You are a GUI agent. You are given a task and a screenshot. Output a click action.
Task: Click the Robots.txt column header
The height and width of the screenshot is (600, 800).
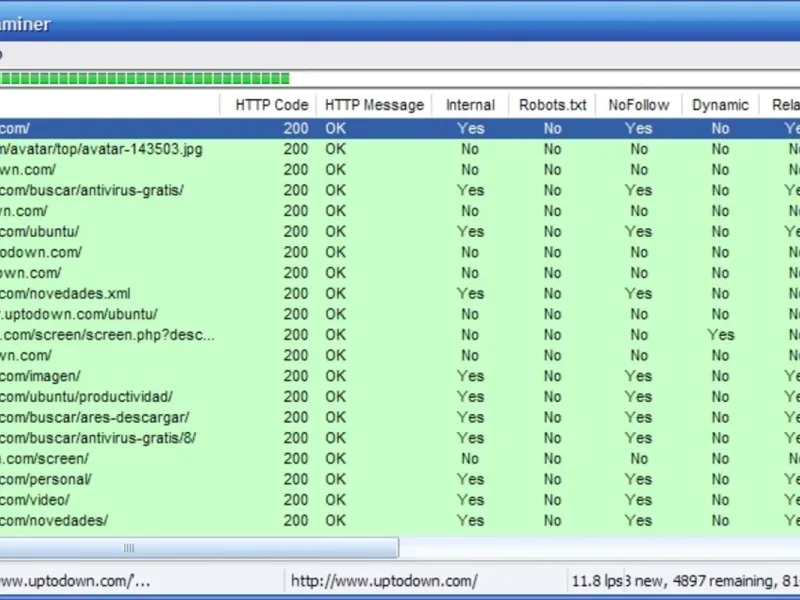point(553,105)
